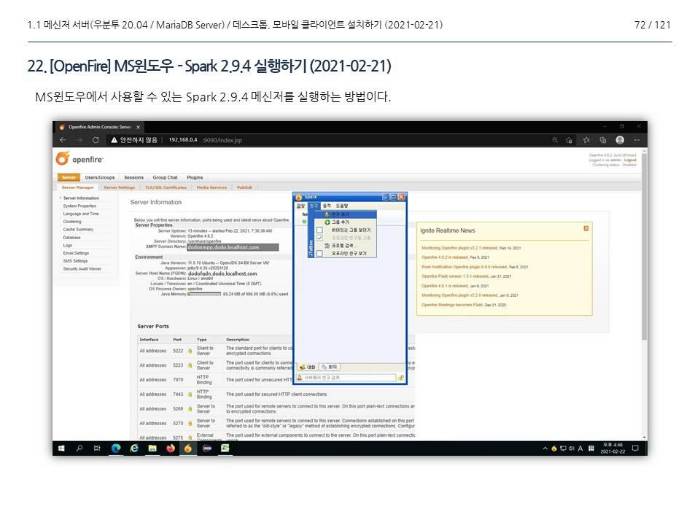Screen dimensions: 700x525
Task: Open the Group Chat tab
Action: pos(165,177)
